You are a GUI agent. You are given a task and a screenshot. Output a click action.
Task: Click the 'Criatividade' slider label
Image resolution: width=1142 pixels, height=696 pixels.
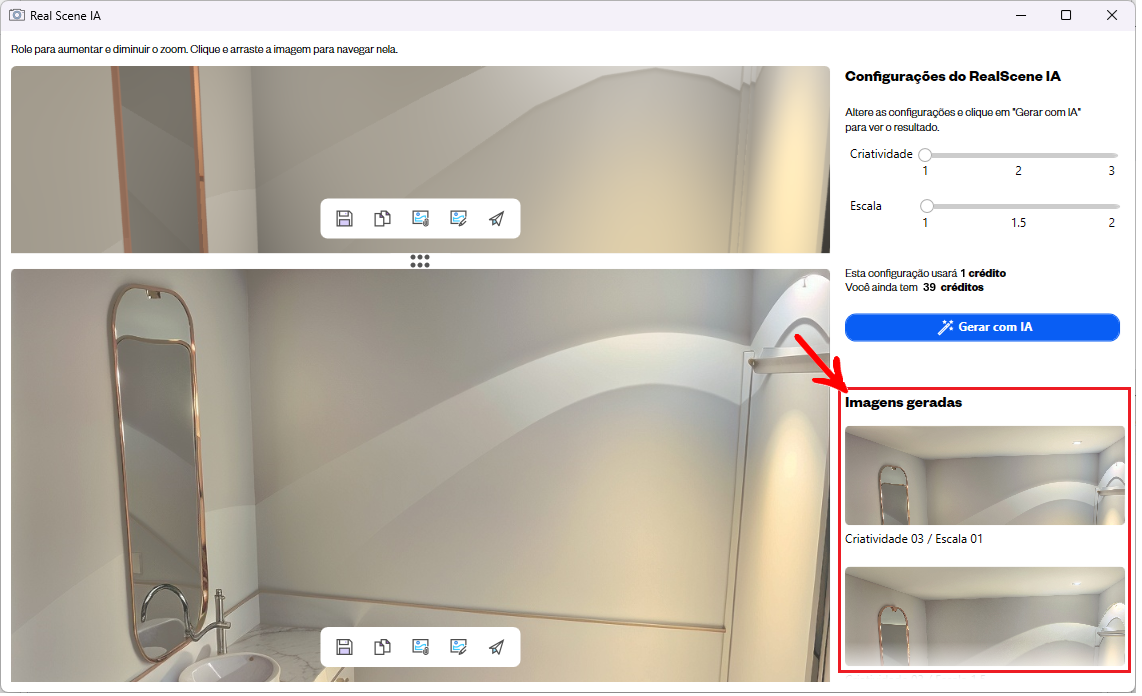pyautogui.click(x=881, y=154)
